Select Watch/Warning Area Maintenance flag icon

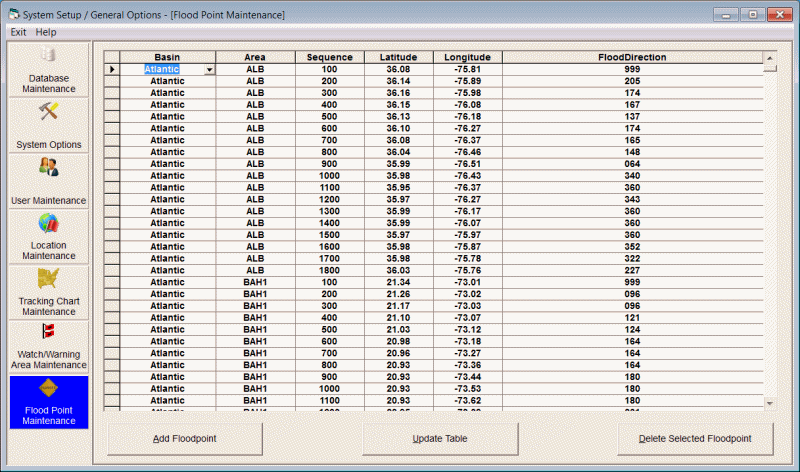pyautogui.click(x=47, y=332)
